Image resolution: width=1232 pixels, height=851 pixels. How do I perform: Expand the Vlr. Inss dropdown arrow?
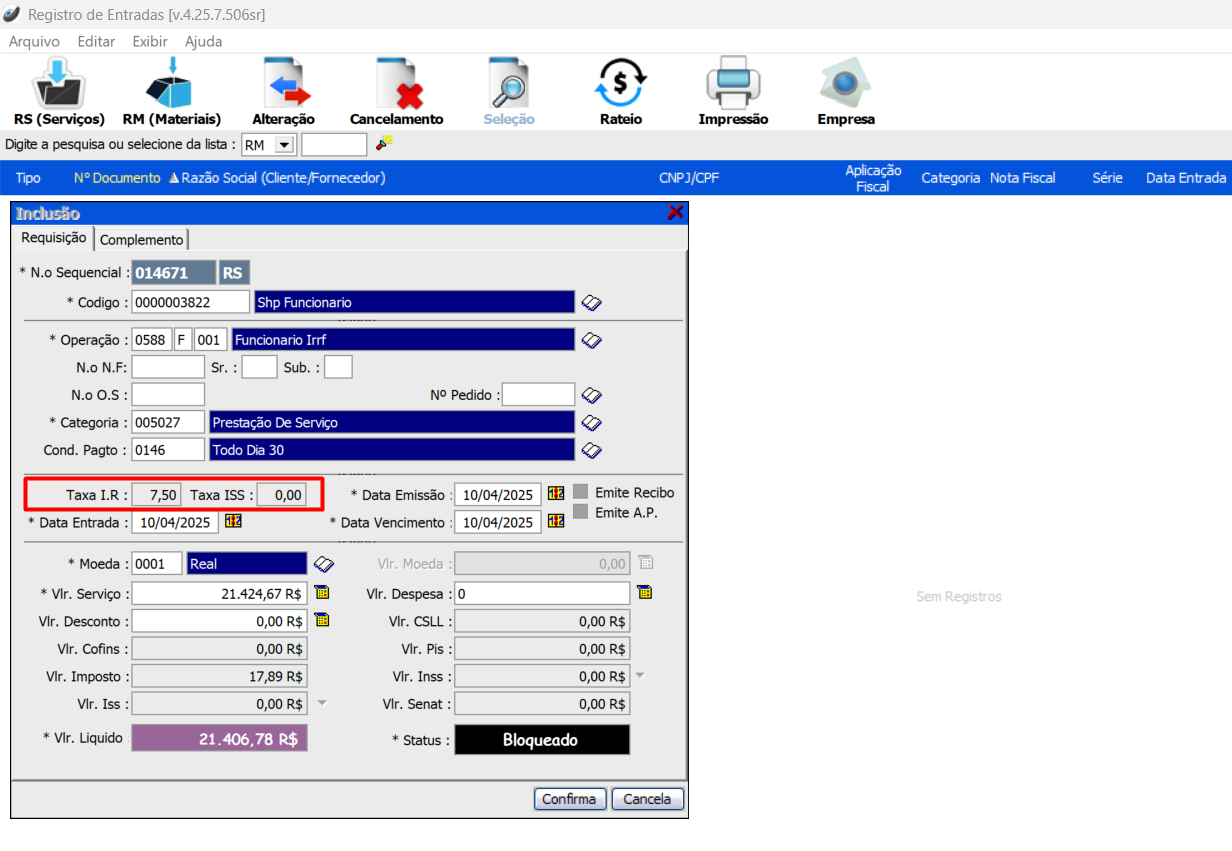640,676
